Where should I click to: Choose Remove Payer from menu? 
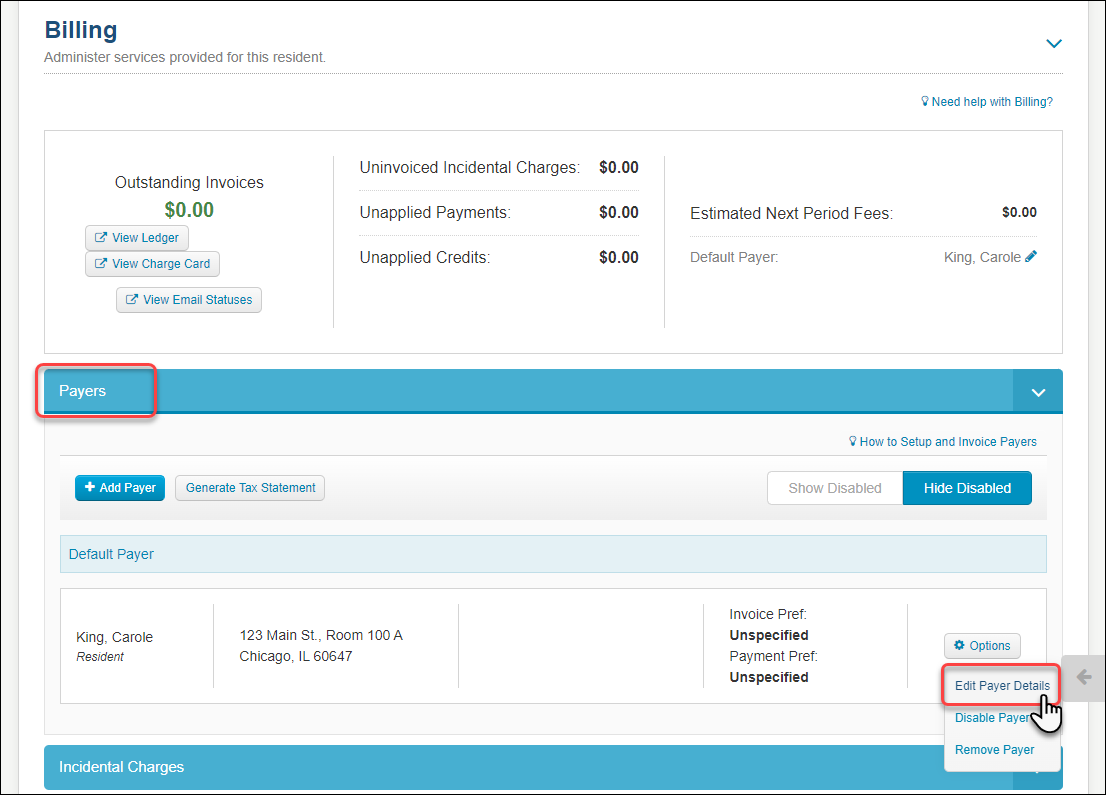pyautogui.click(x=994, y=750)
